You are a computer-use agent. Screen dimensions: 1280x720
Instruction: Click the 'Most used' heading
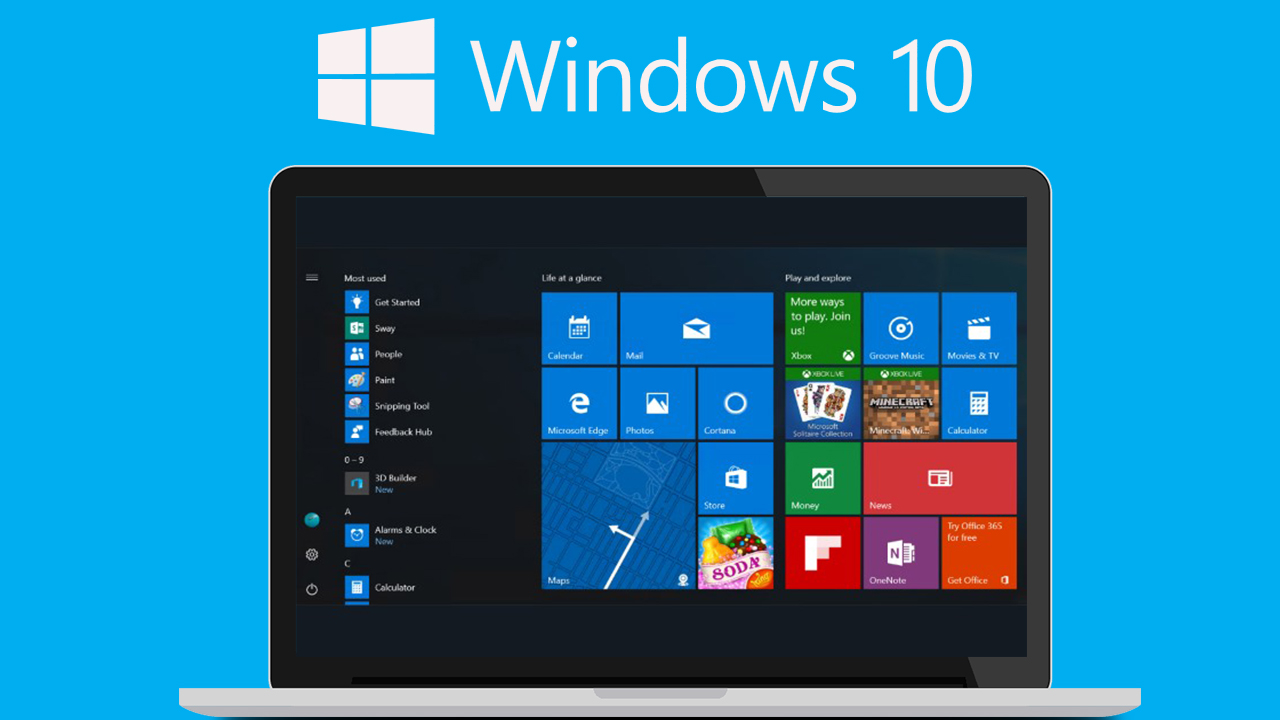pos(365,278)
